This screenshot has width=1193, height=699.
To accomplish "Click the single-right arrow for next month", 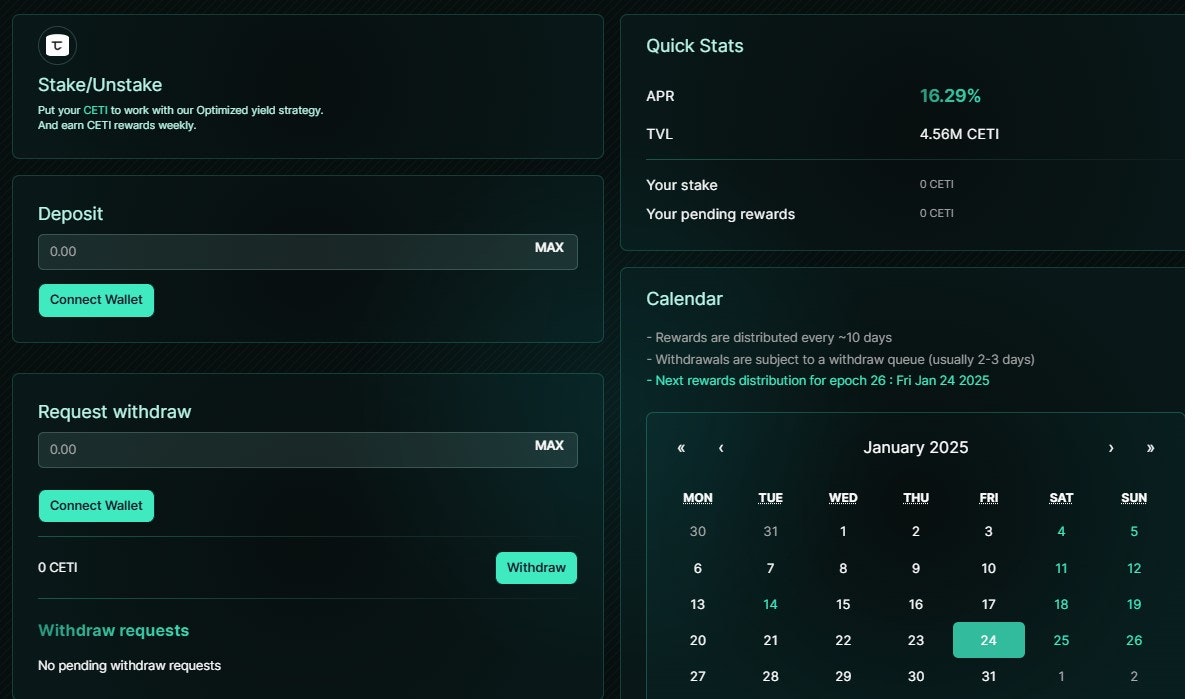I will 1110,448.
